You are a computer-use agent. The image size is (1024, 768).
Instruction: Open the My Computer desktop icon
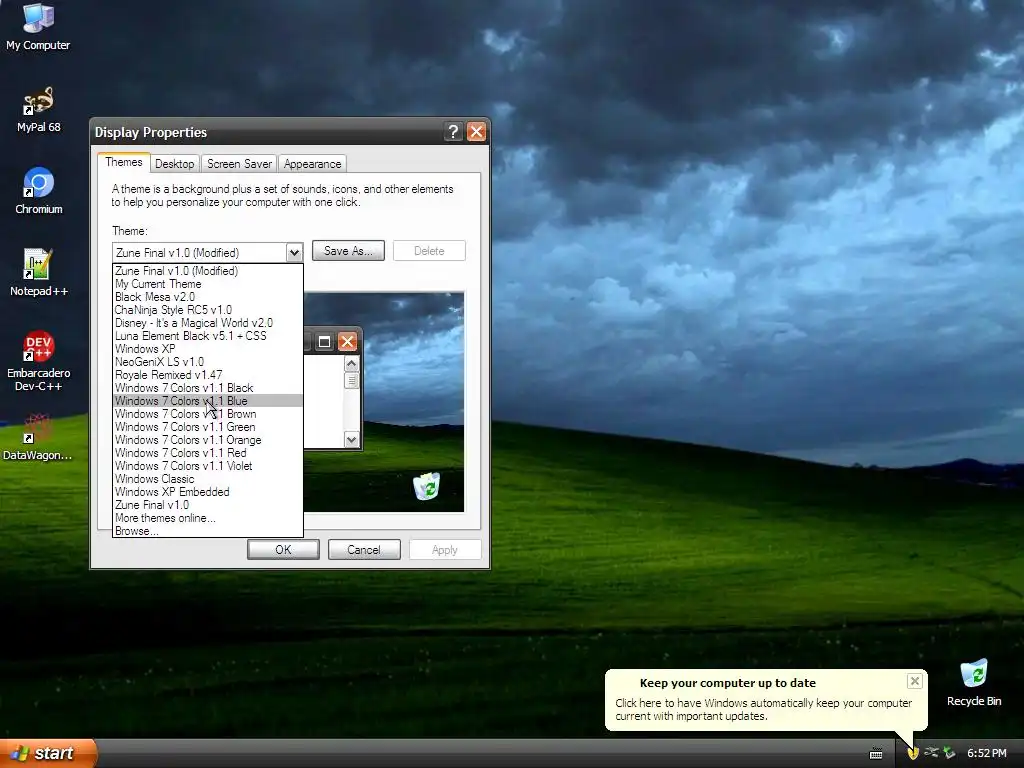[38, 26]
